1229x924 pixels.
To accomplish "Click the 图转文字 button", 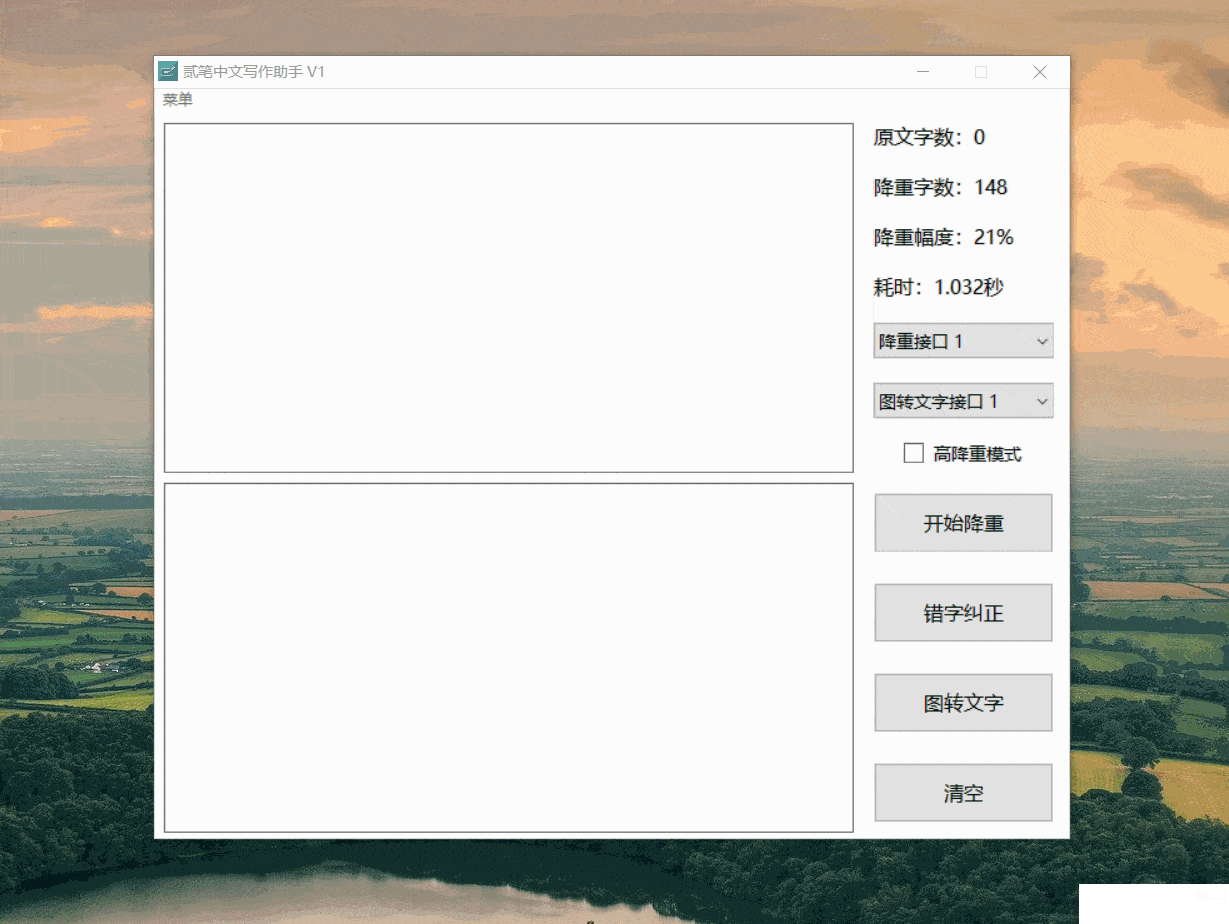I will [963, 703].
